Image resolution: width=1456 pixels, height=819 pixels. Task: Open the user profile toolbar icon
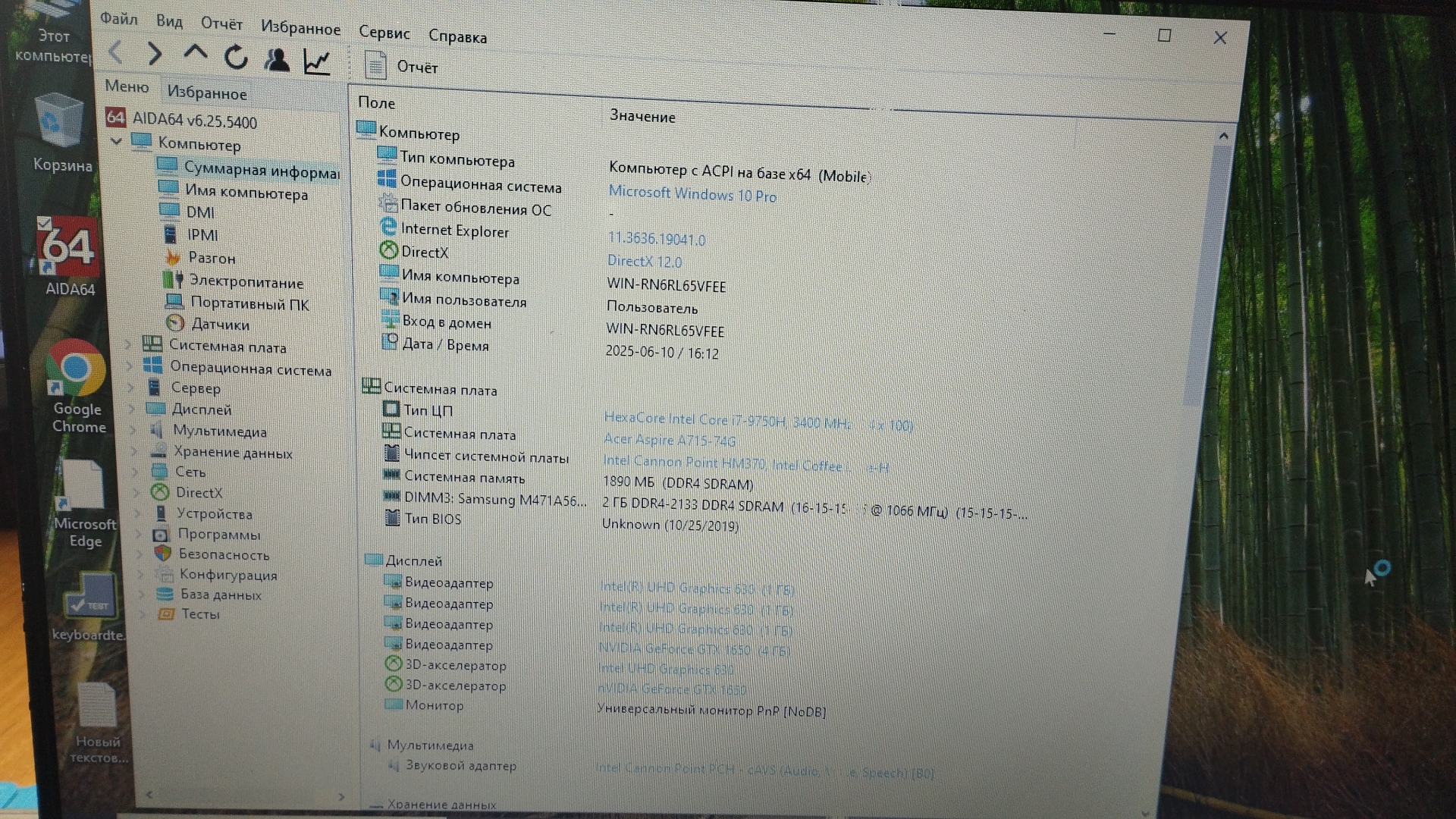click(277, 59)
